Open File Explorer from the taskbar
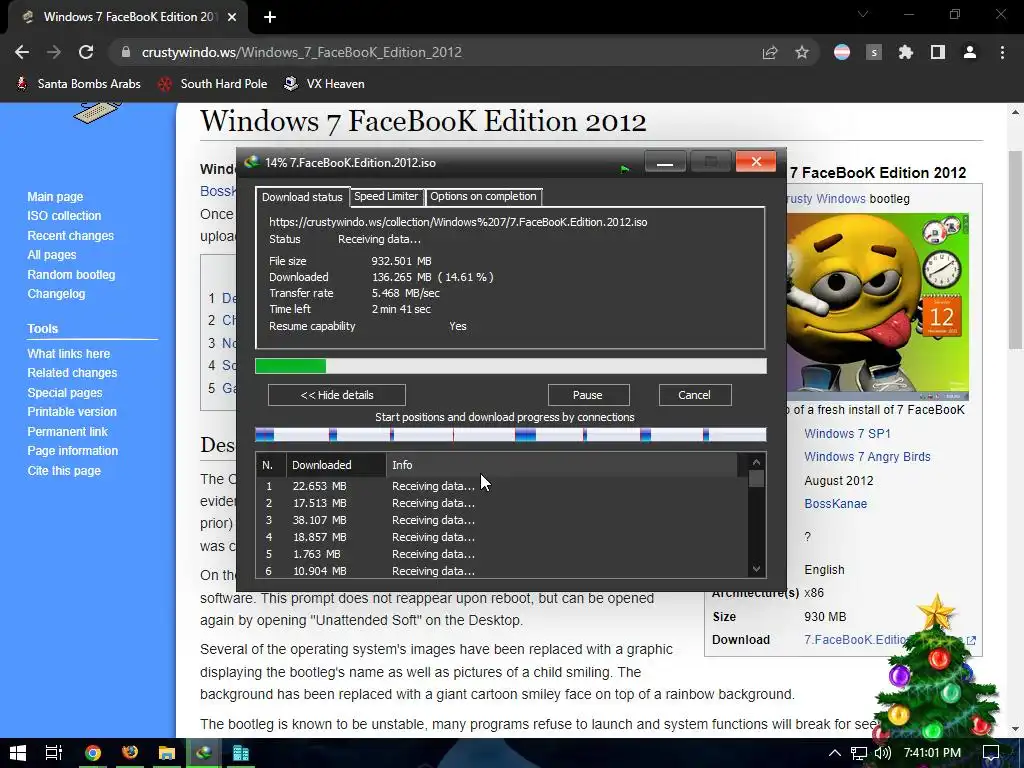 [x=167, y=753]
